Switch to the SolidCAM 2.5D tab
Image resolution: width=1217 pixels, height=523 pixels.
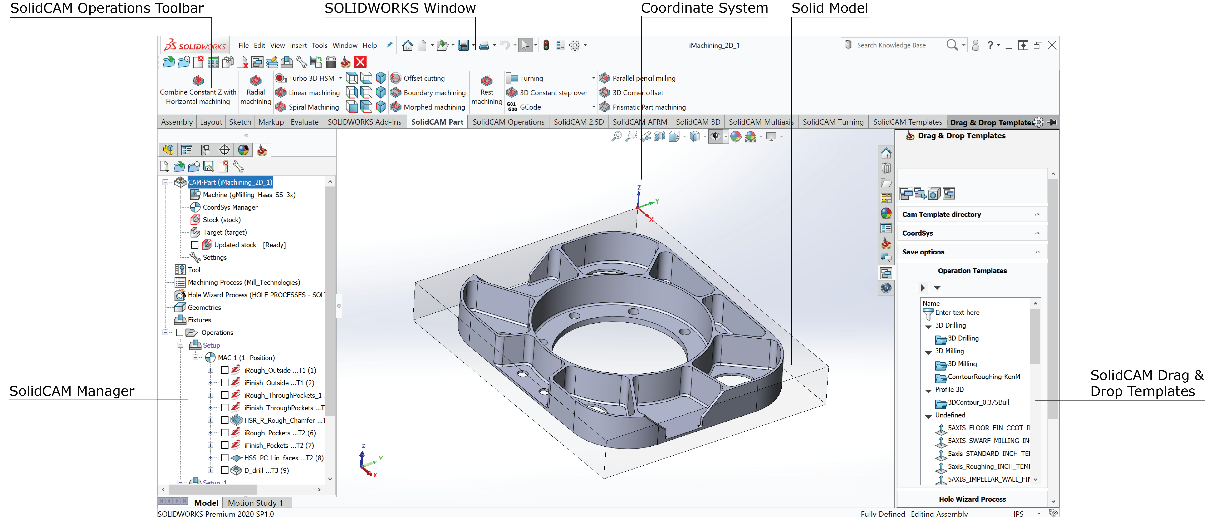(x=579, y=122)
